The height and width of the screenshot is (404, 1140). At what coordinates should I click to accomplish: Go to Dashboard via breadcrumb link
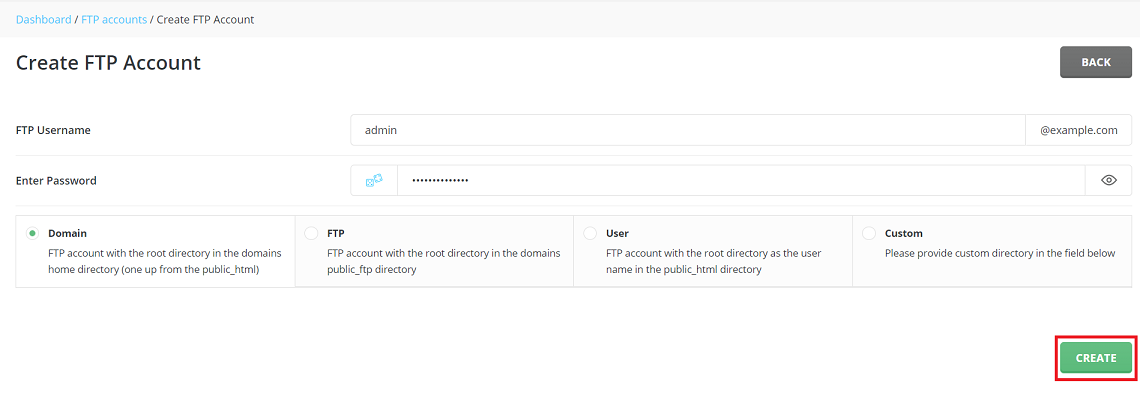[44, 20]
